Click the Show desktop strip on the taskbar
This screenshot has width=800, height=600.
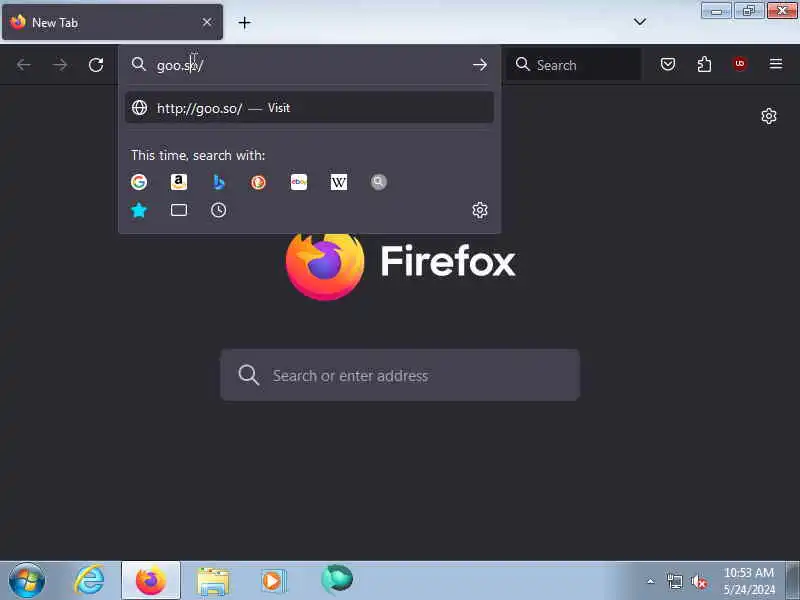[x=793, y=581]
